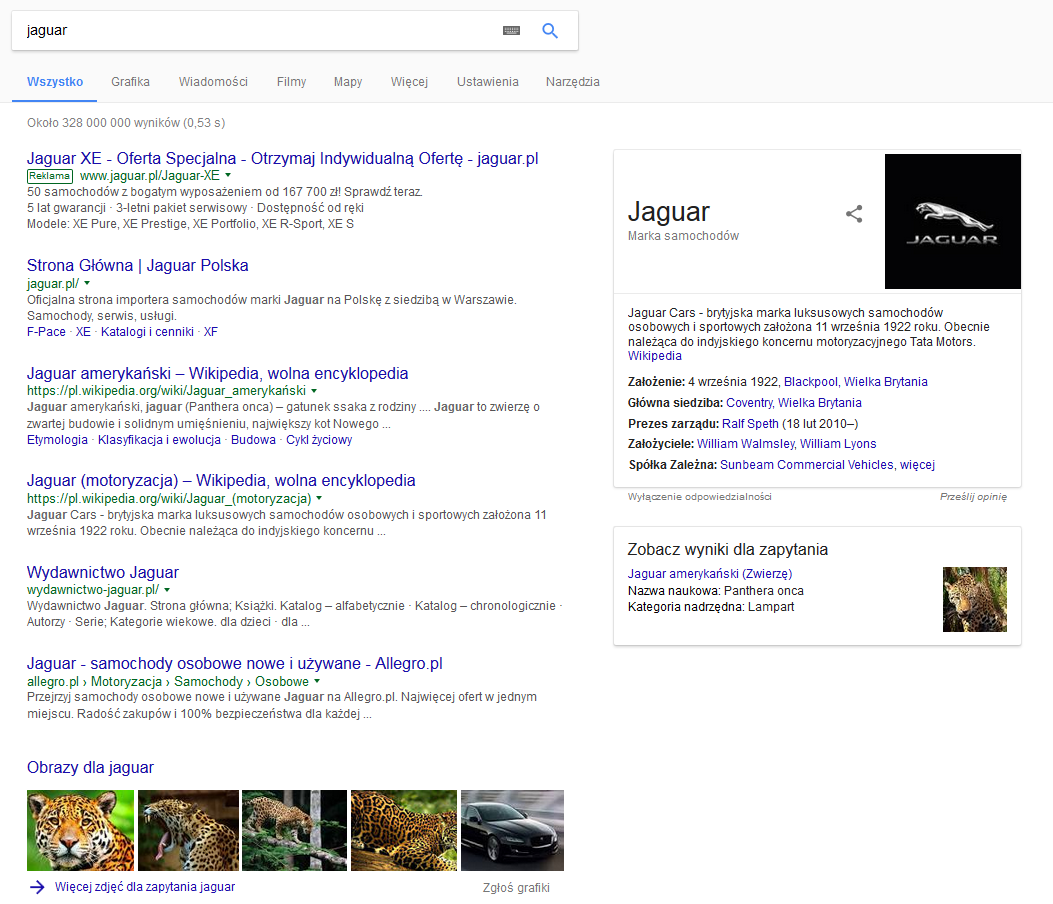Open Jaguar amerykański (Zwierzę) link

710,574
